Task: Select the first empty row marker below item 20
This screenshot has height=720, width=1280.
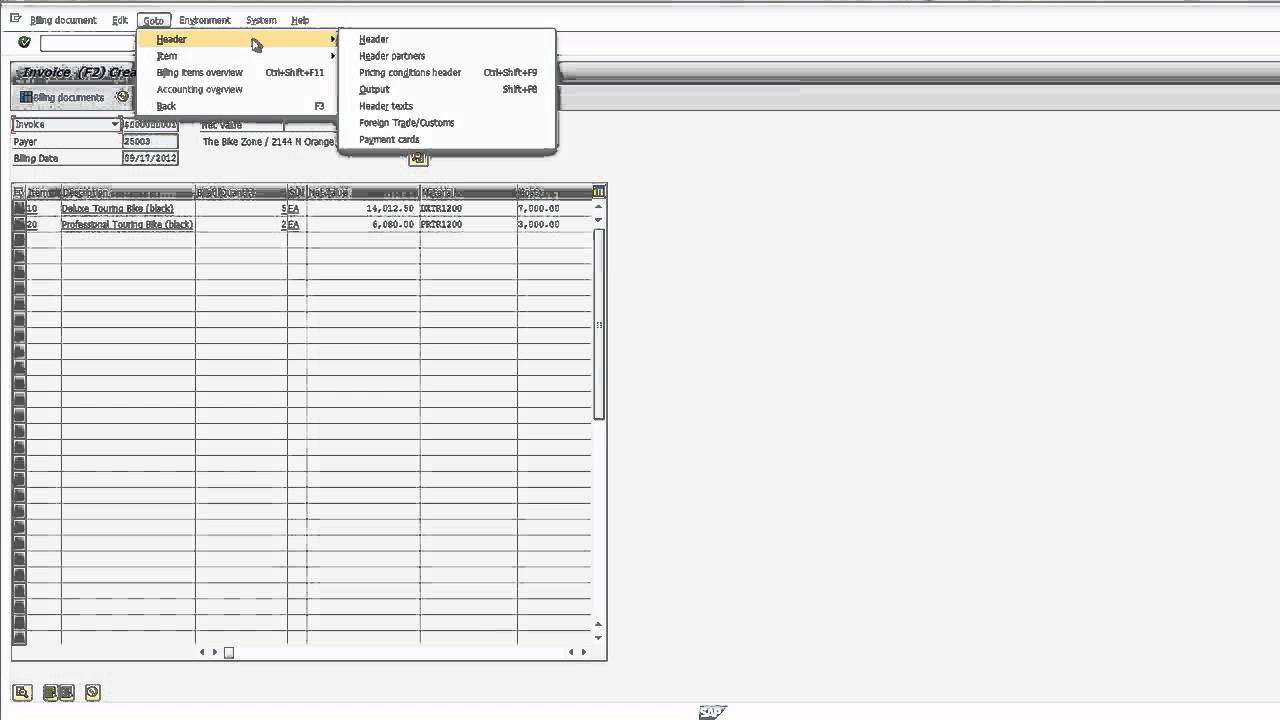Action: coord(18,240)
